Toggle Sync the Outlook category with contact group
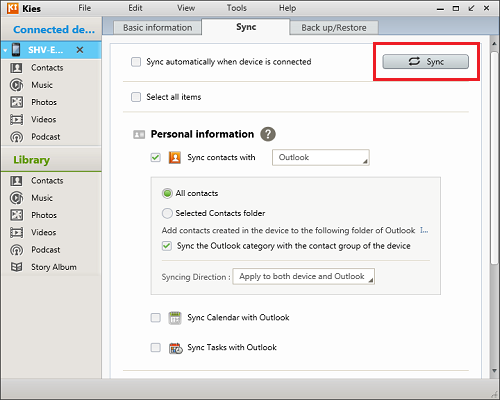 point(167,246)
